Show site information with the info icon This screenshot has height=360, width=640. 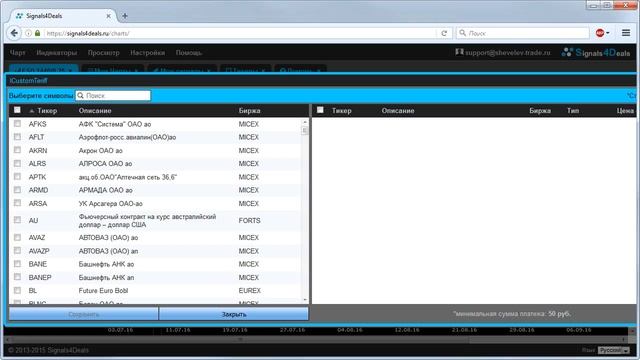click(x=28, y=33)
